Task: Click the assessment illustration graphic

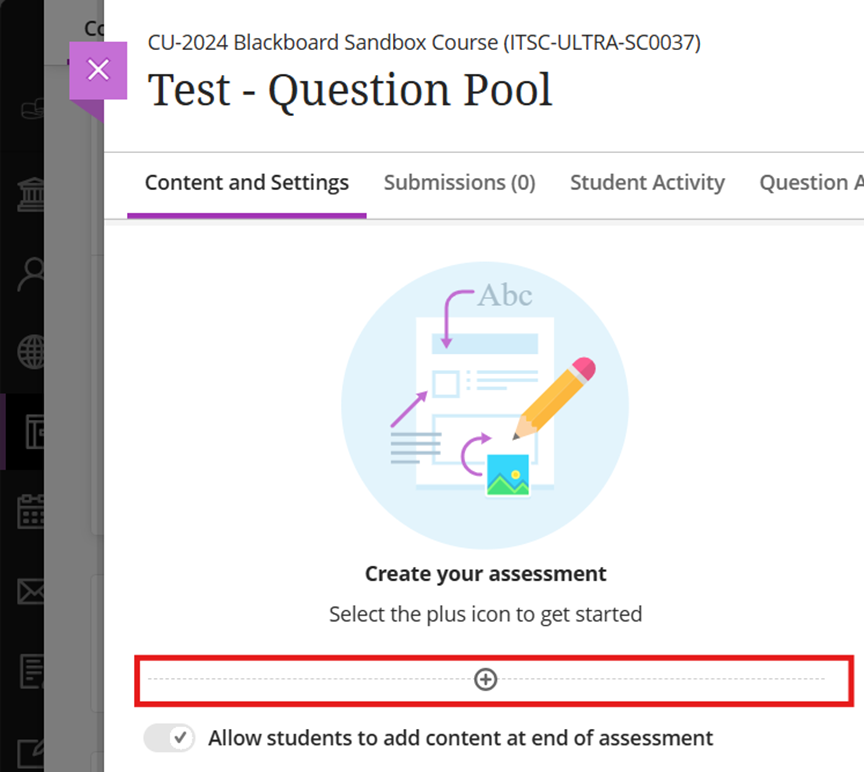Action: pos(485,405)
